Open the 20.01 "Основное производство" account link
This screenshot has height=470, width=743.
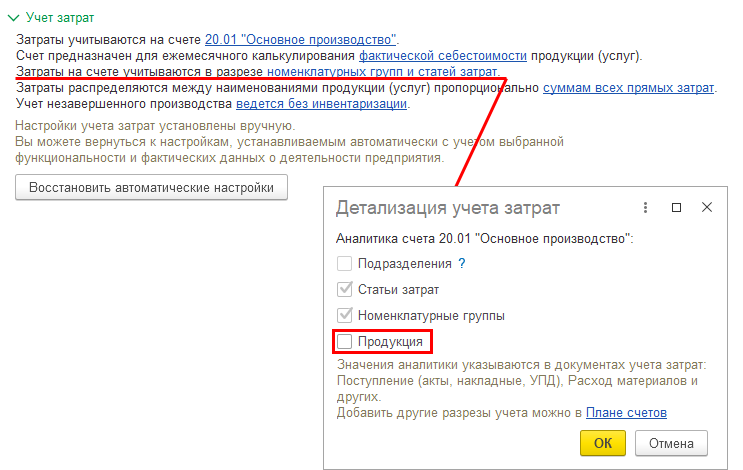point(300,40)
